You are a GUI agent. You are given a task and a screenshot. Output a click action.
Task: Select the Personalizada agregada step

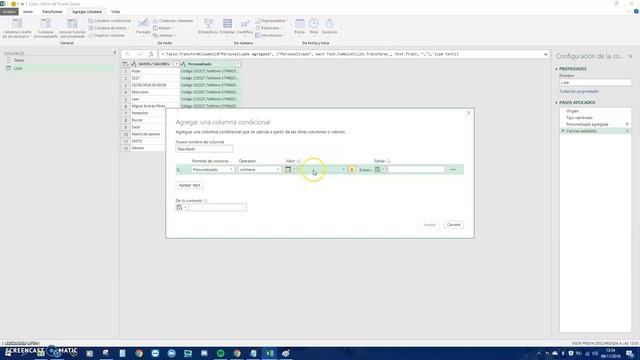(x=587, y=124)
